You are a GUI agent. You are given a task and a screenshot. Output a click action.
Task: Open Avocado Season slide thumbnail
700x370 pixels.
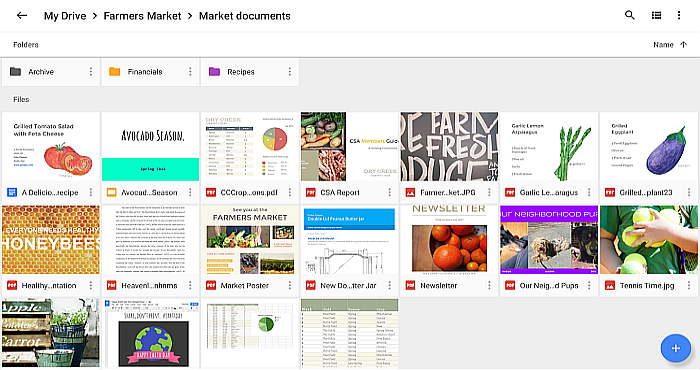pos(150,146)
